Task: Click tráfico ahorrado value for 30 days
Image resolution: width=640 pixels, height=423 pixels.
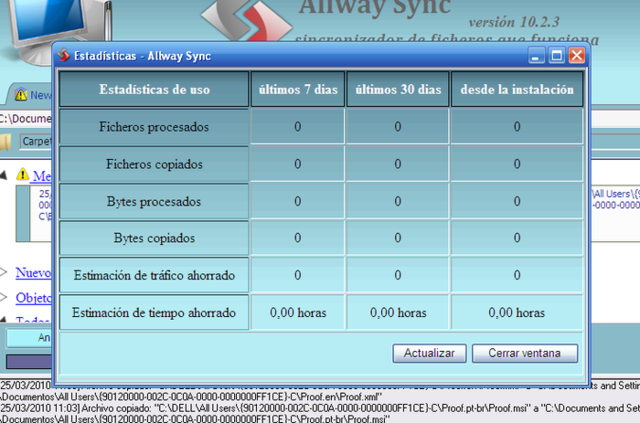Action: [398, 275]
